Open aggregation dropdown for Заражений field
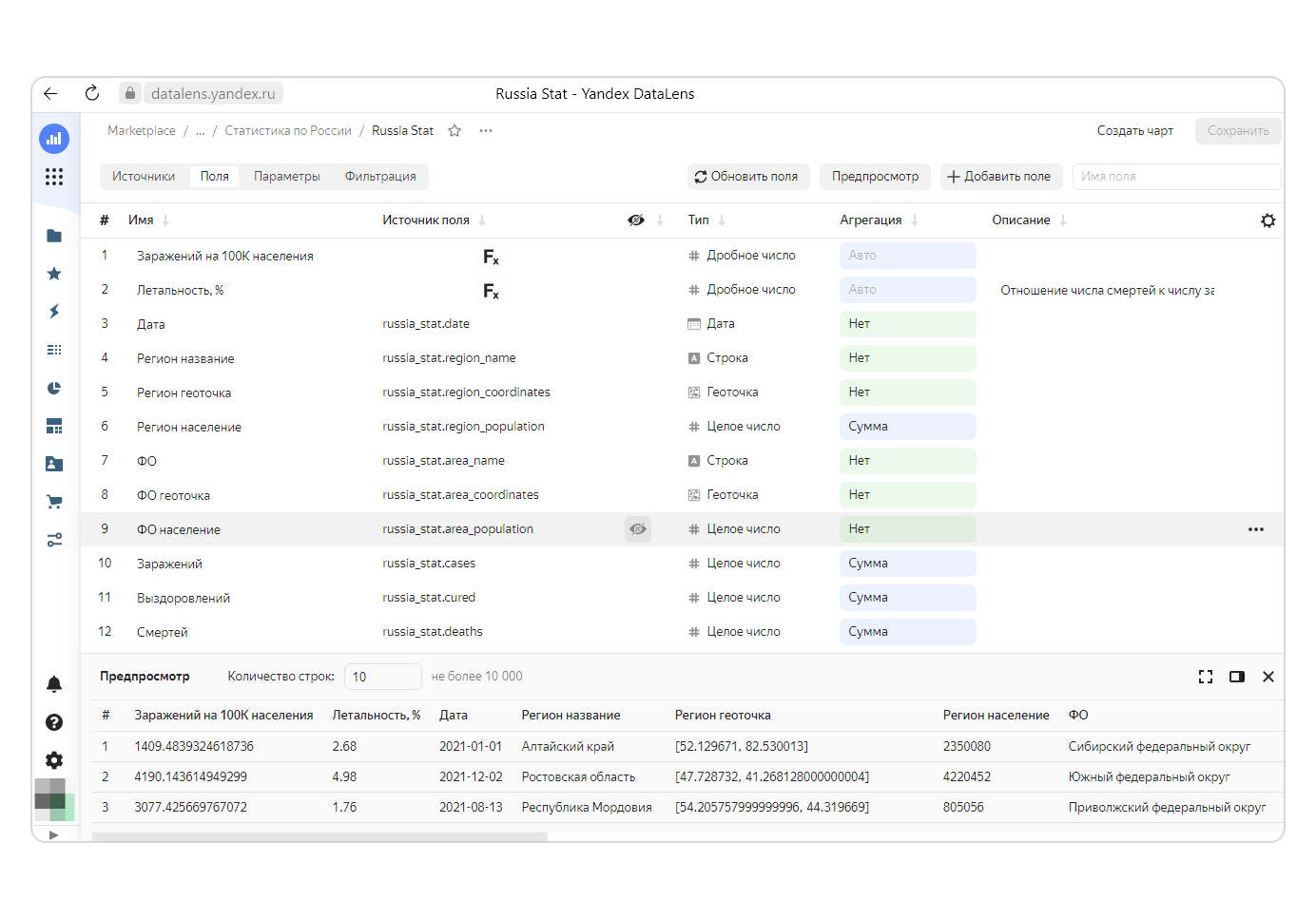Image resolution: width=1316 pixels, height=919 pixels. 907,564
